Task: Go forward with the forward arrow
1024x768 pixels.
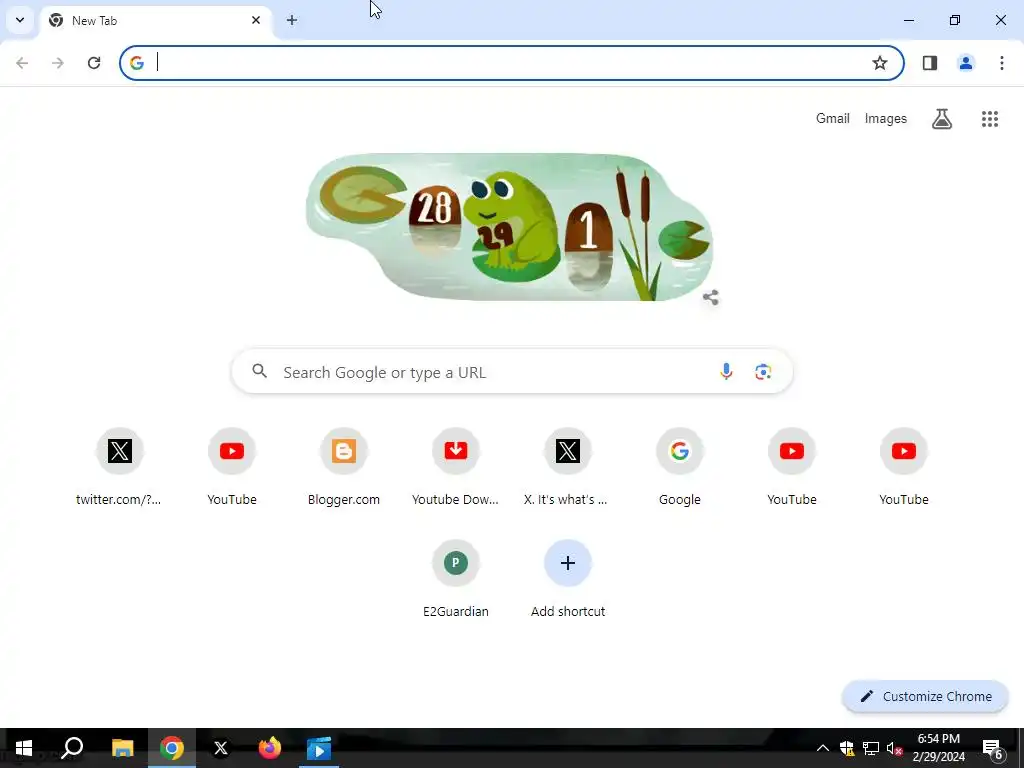Action: pyautogui.click(x=58, y=63)
